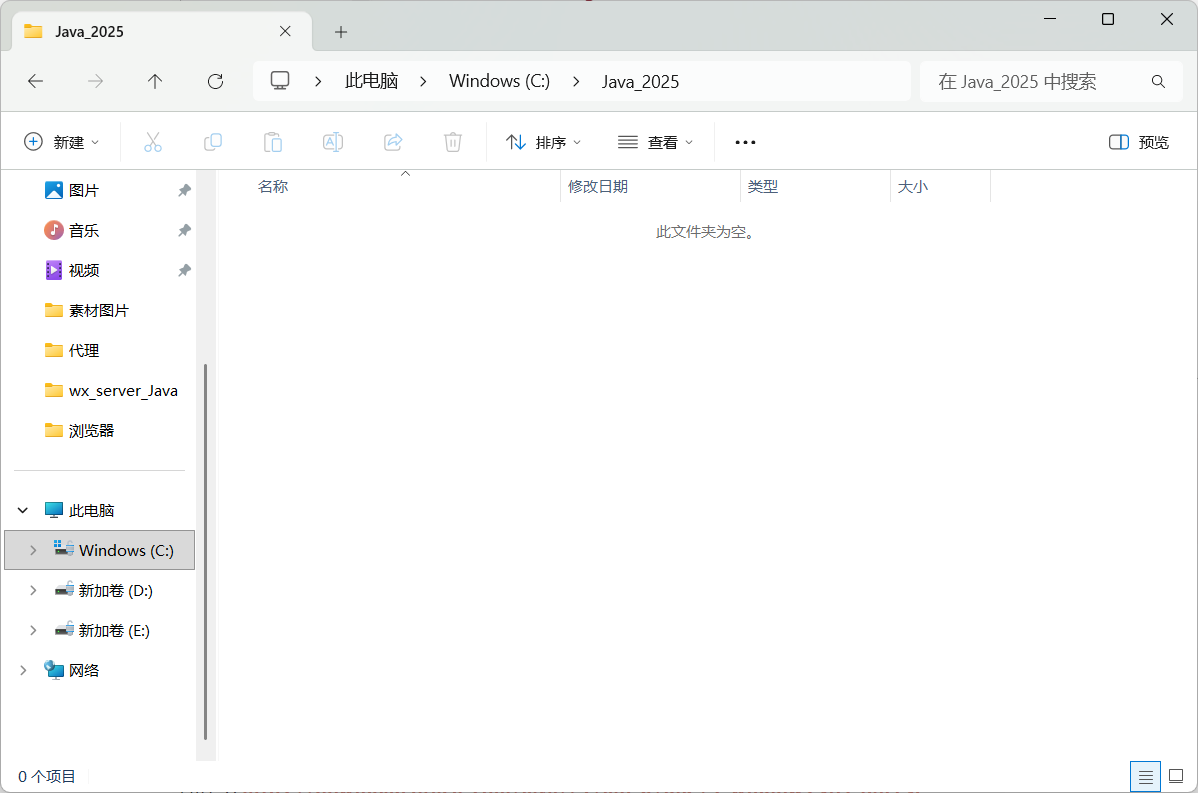Go up one directory level
Image resolution: width=1198 pixels, height=793 pixels.
[155, 82]
